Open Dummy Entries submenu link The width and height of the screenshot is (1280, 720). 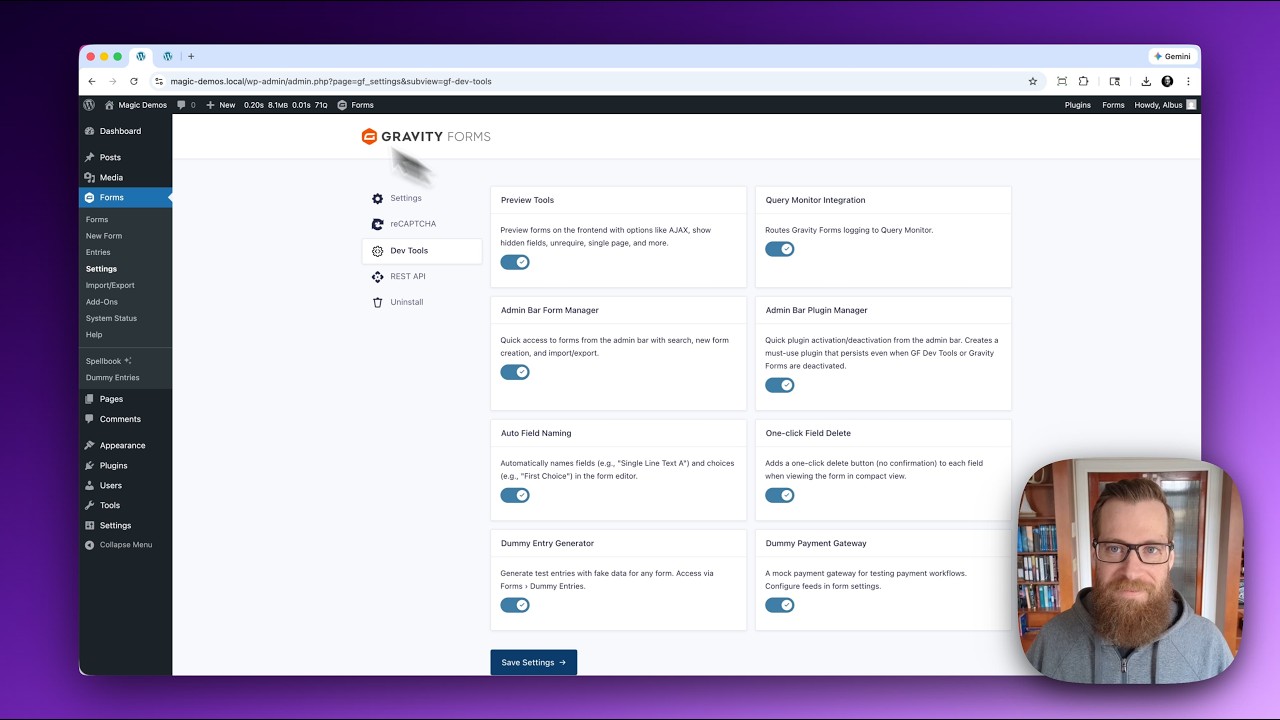[112, 378]
